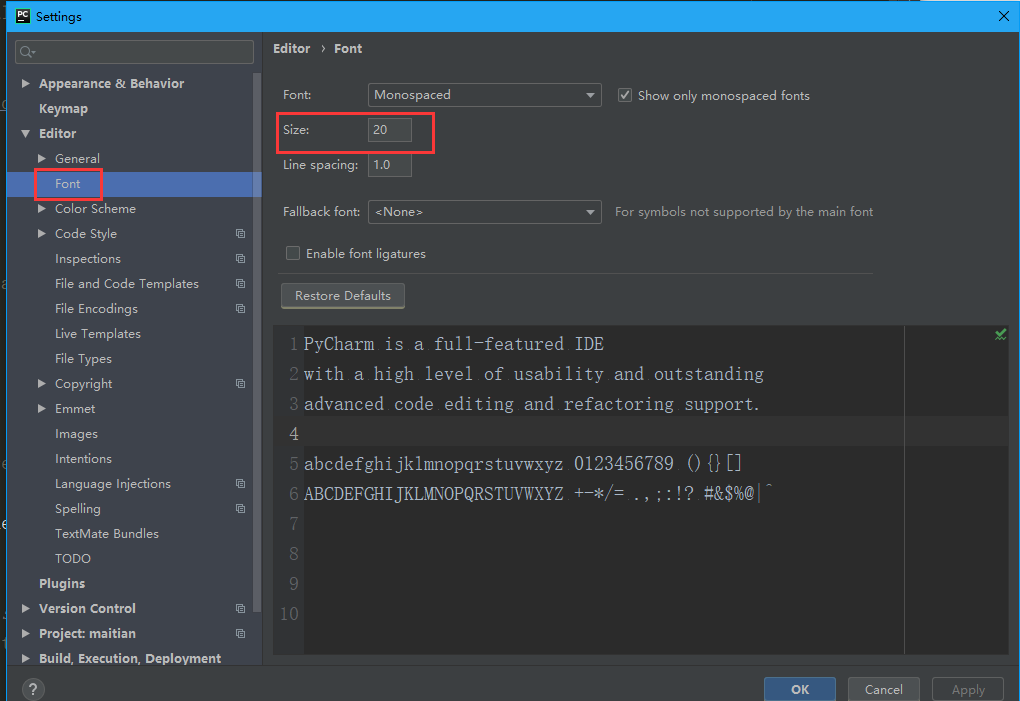Open TextMate Bundles settings

point(107,534)
